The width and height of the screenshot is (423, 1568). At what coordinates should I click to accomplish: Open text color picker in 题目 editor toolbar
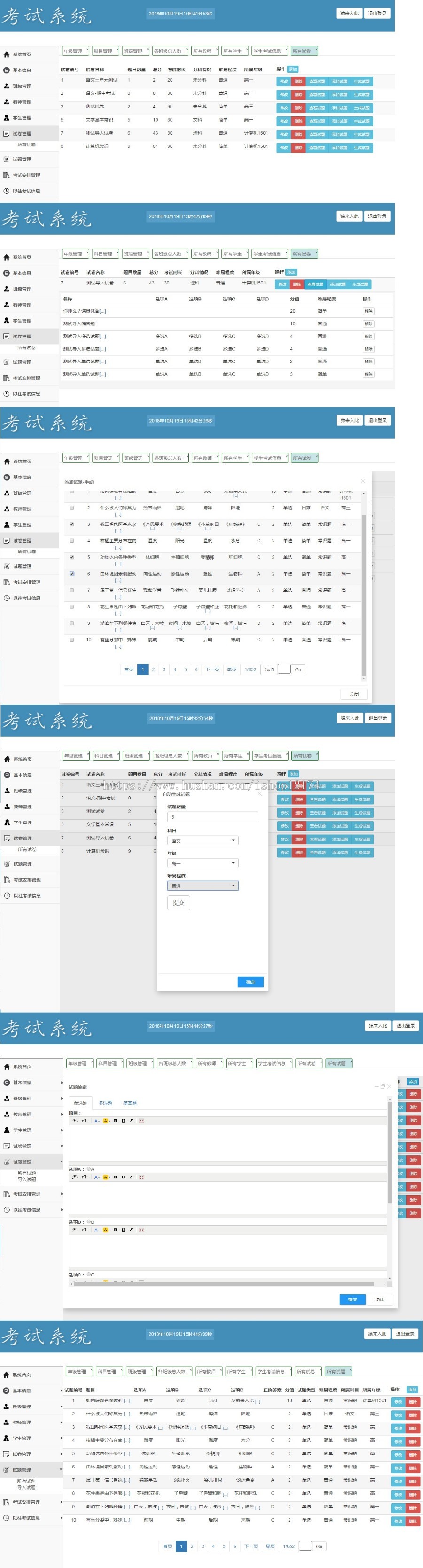(x=97, y=1121)
